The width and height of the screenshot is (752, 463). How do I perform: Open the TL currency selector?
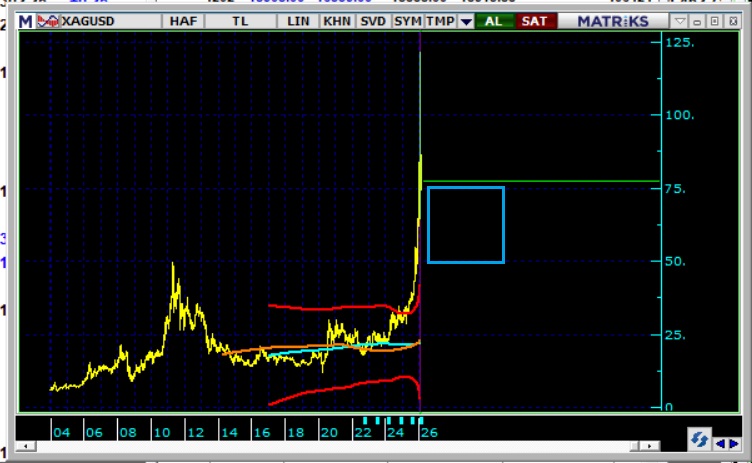click(240, 21)
